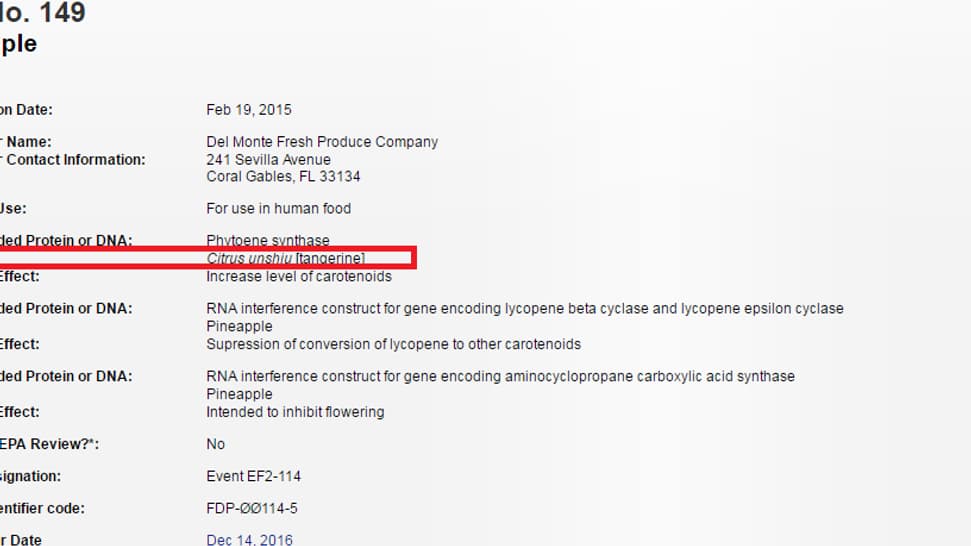Viewport: 971px width, 546px height.
Task: Click the 241 Sevilla Avenue address line
Action: pyautogui.click(x=268, y=160)
